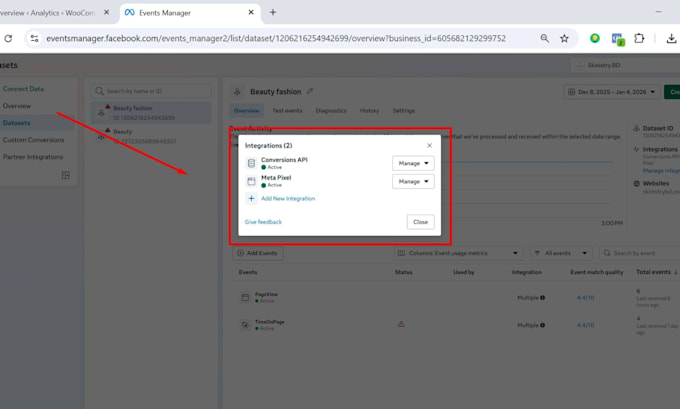Click info icon next to PageView Multiple

coord(543,298)
